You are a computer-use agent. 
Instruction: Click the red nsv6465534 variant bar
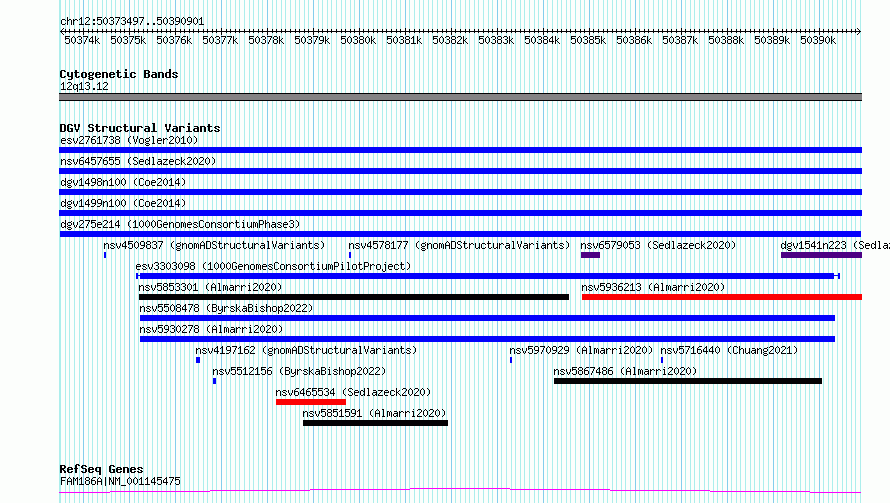coord(311,403)
